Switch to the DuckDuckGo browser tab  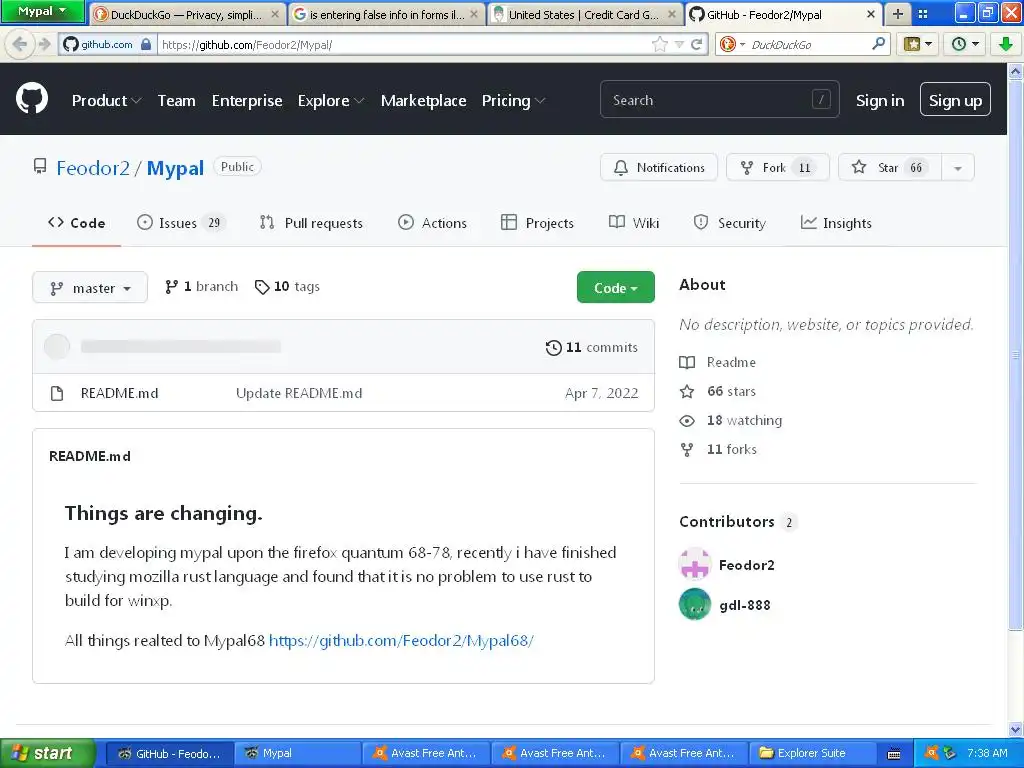[x=186, y=14]
